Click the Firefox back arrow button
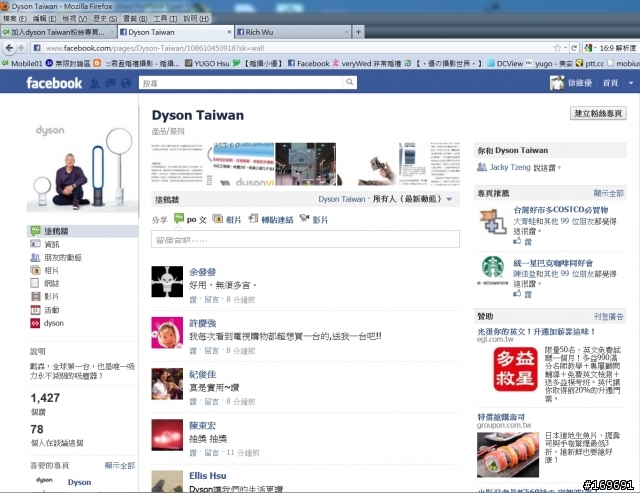This screenshot has width=640, height=493. pos(9,48)
